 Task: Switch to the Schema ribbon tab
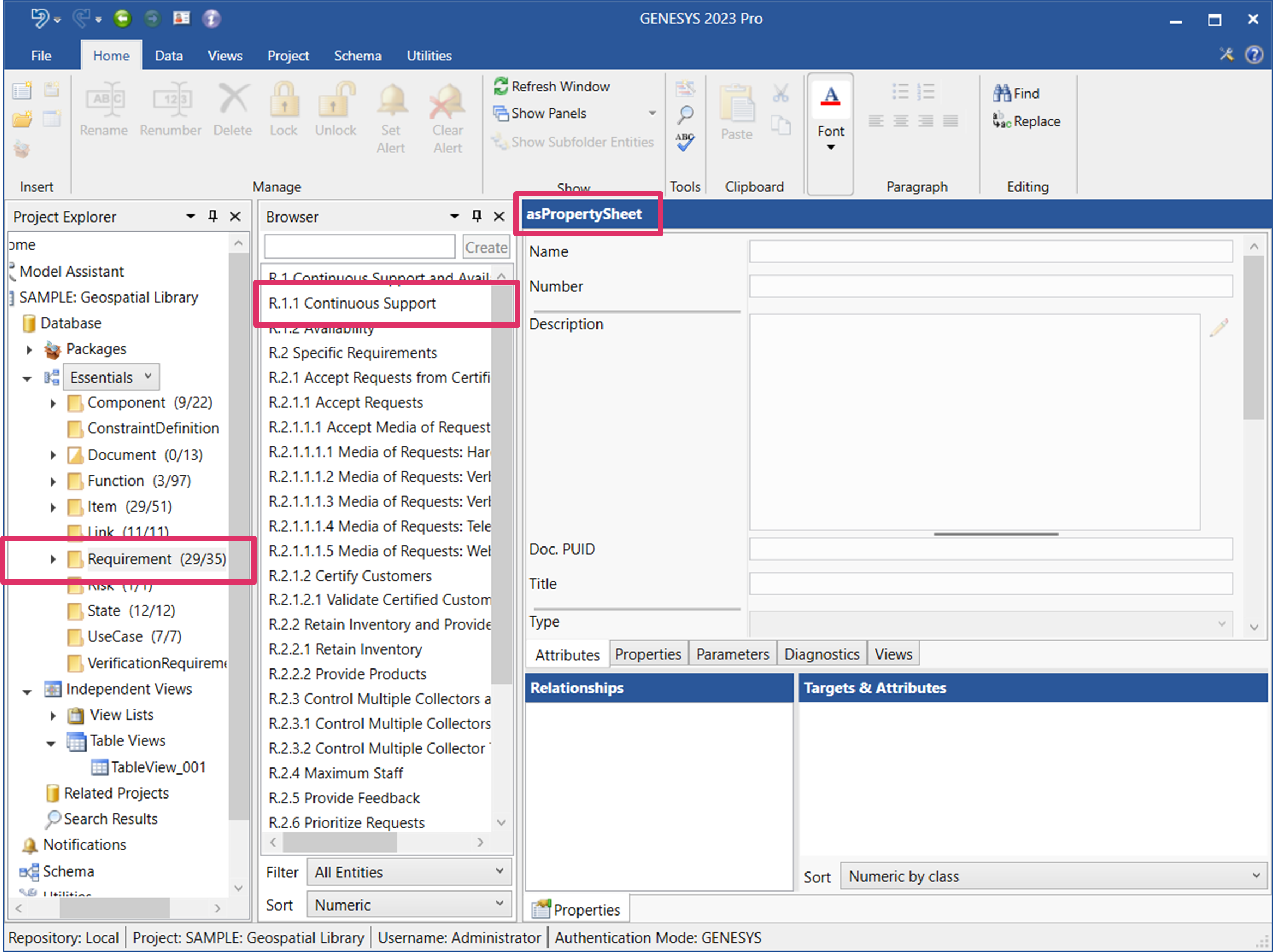(358, 56)
